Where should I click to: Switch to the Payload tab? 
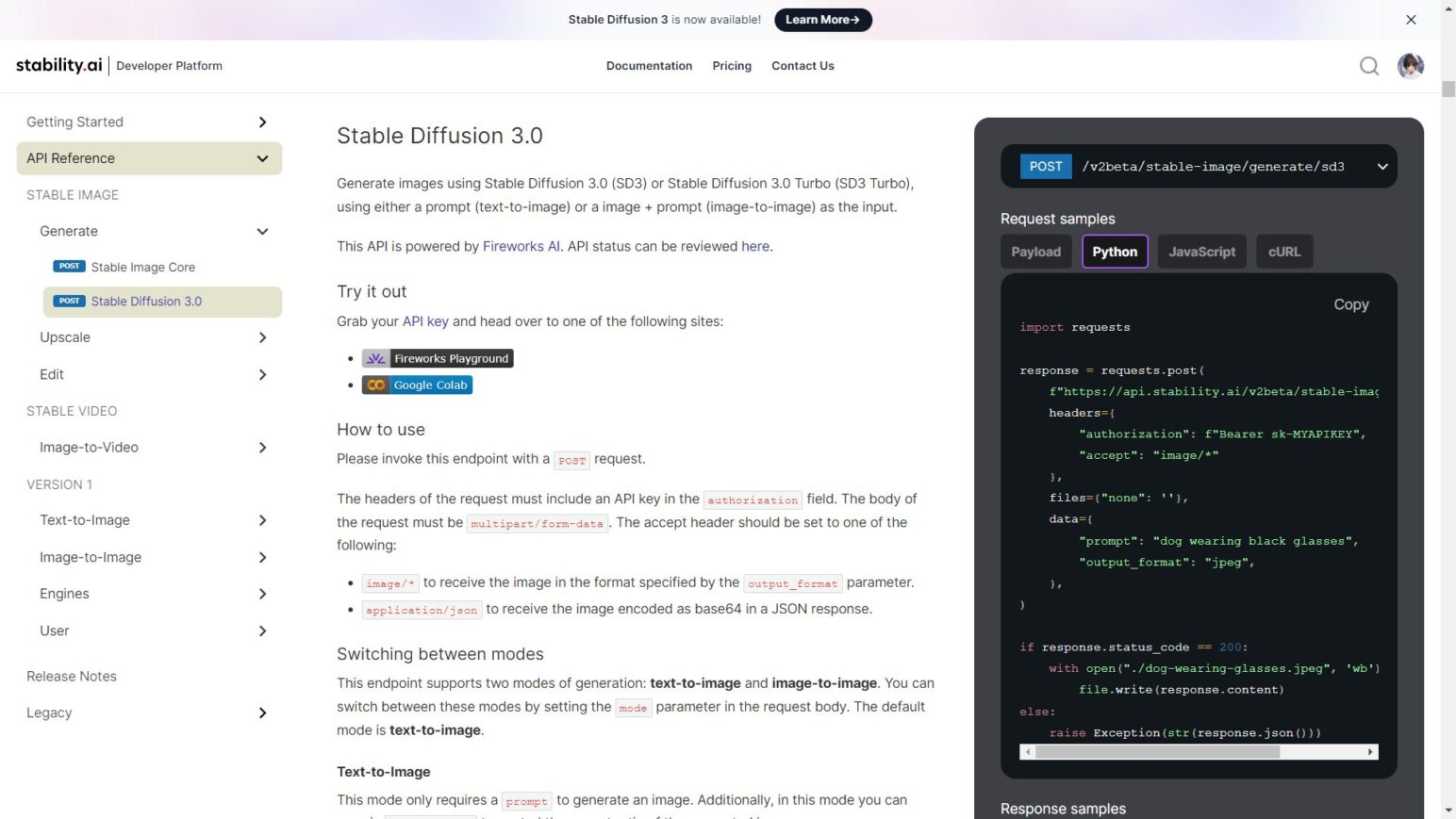[1035, 252]
